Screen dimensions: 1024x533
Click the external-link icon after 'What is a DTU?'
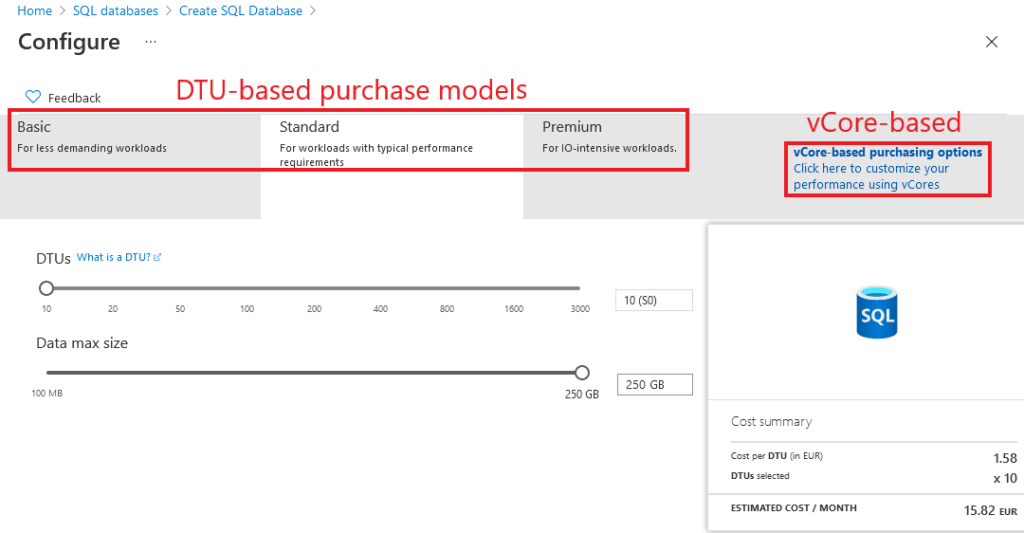(158, 258)
